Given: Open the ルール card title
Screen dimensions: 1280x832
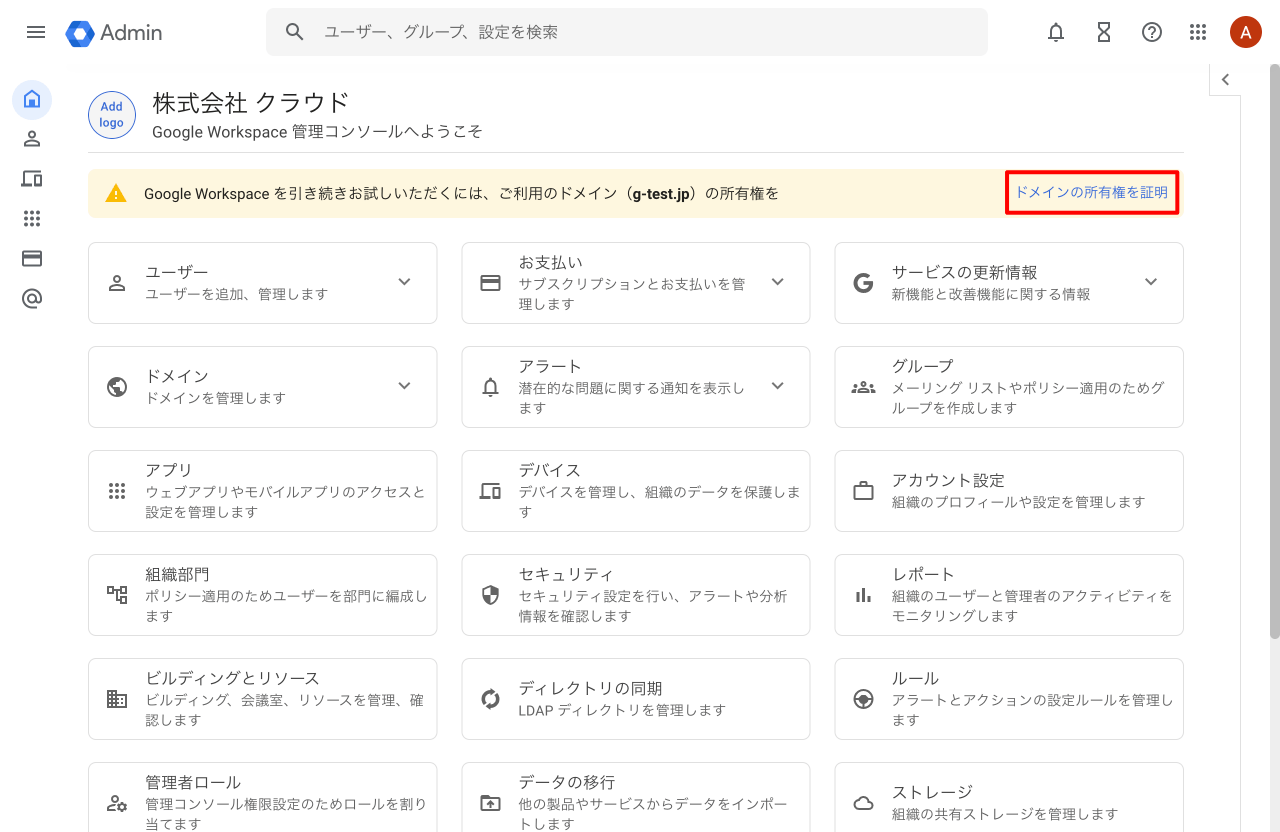Looking at the screenshot, I should point(915,678).
